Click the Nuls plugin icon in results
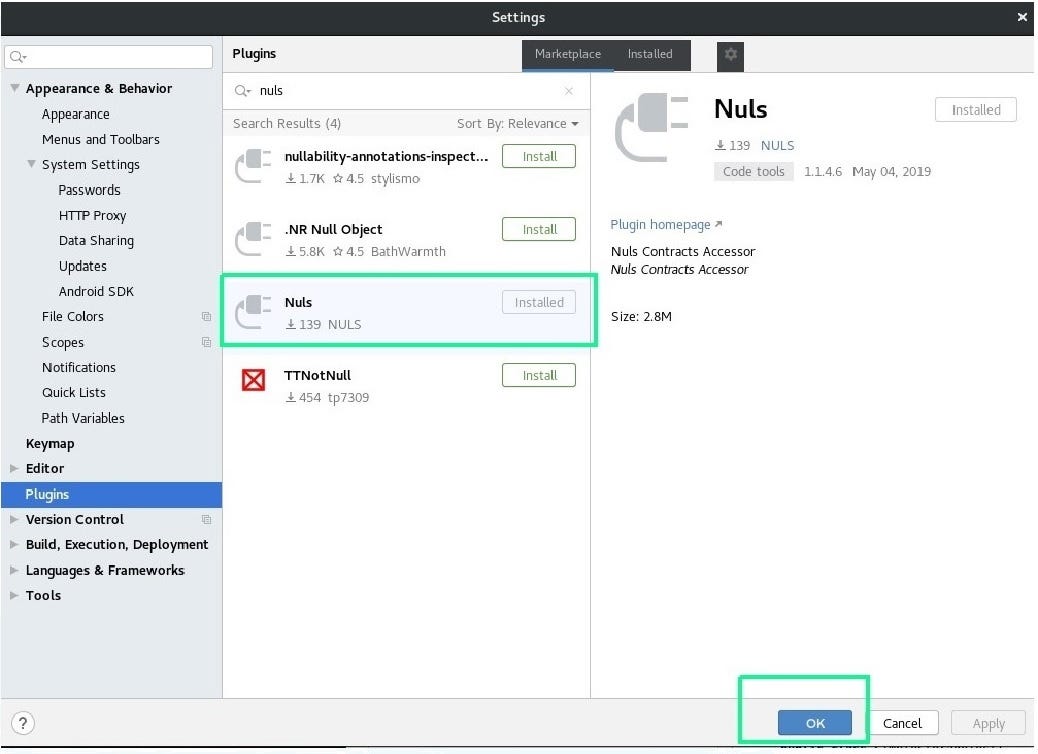The height and width of the screenshot is (754, 1038). coord(253,312)
